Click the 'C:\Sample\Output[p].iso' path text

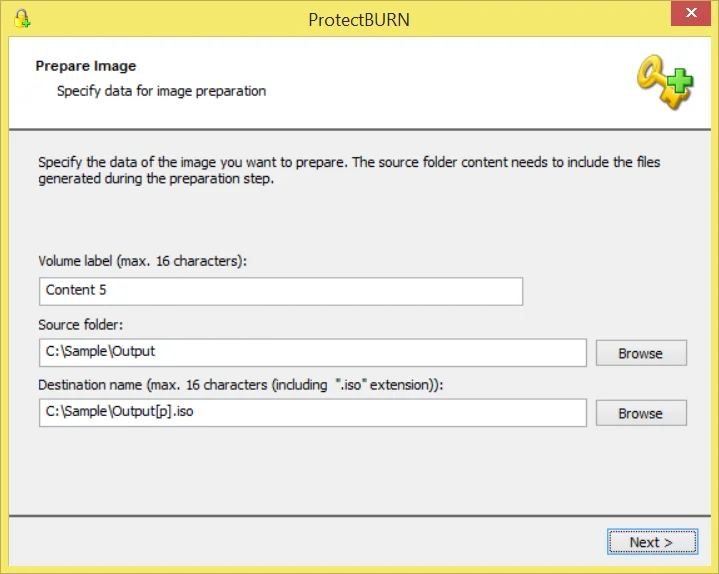pos(120,413)
